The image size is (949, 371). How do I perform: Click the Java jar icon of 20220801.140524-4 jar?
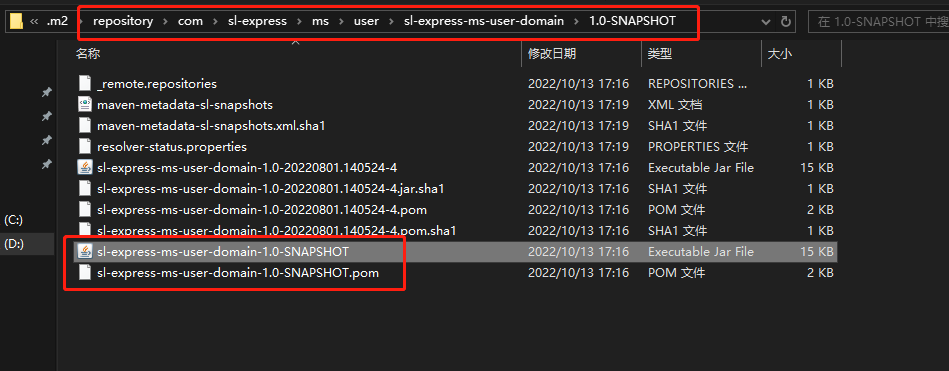(x=85, y=168)
